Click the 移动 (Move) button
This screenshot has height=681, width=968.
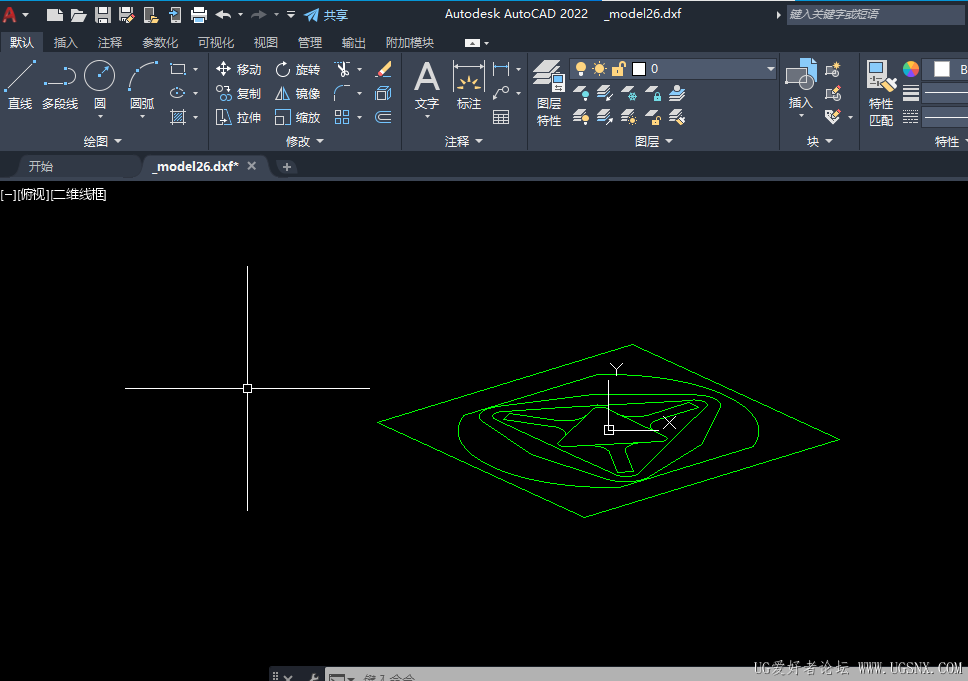point(239,69)
